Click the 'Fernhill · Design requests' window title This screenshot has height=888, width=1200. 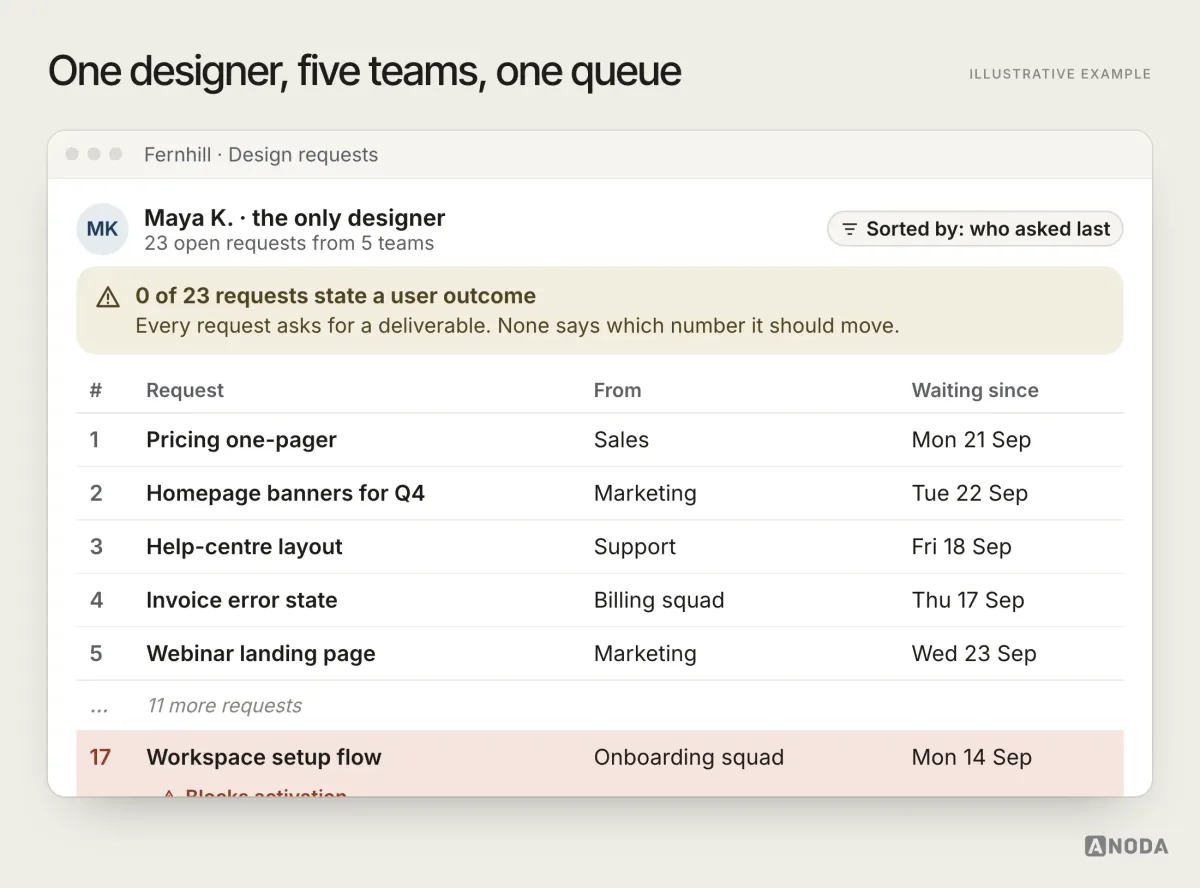click(261, 155)
